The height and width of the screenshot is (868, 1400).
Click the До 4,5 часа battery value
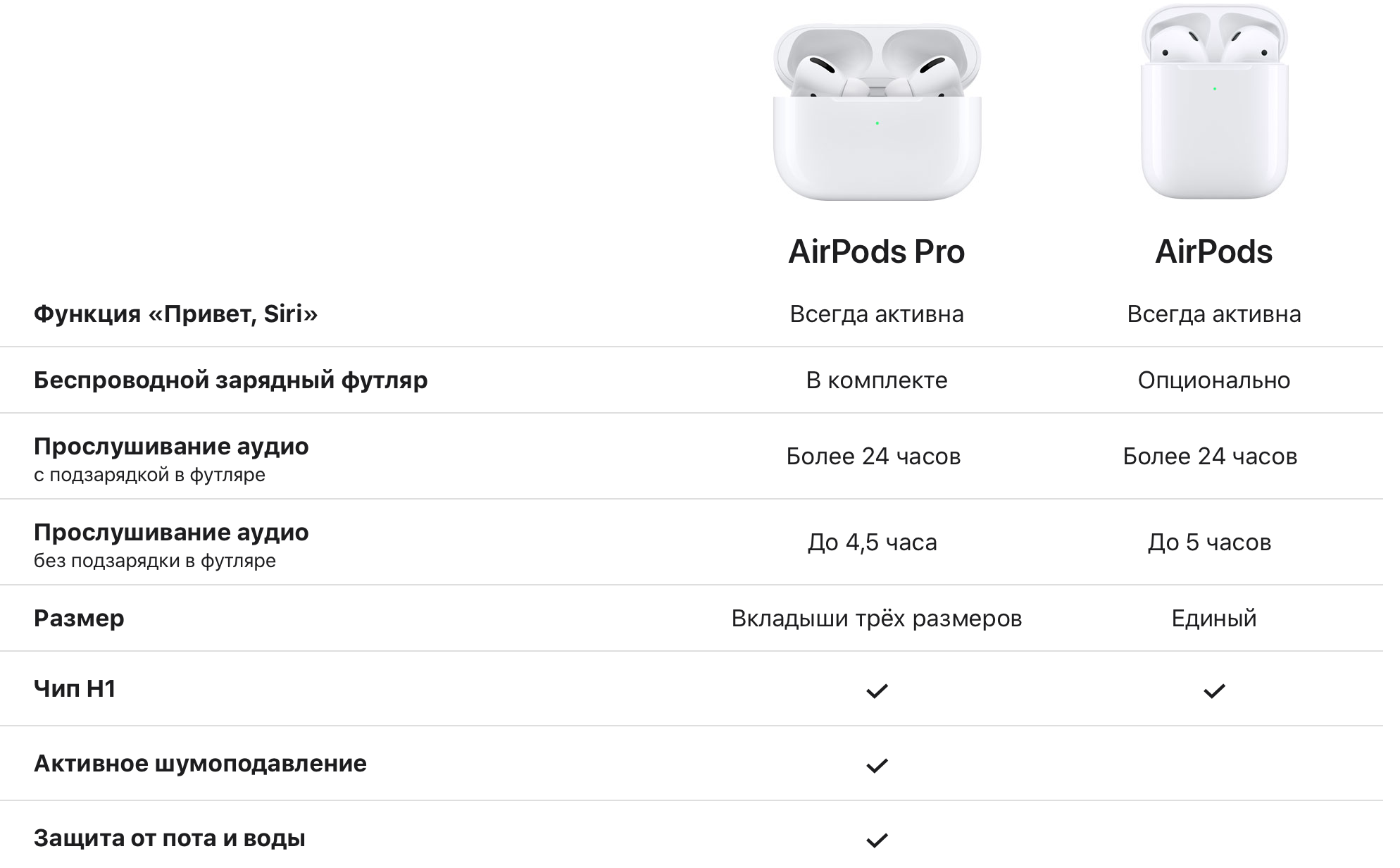[x=872, y=542]
